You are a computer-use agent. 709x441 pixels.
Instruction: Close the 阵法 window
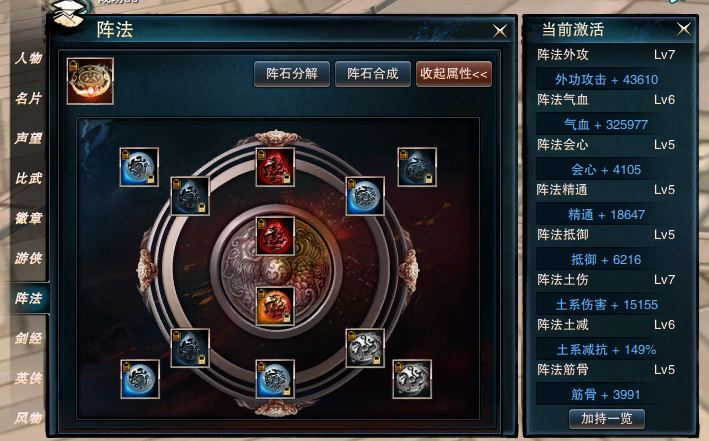(x=500, y=31)
